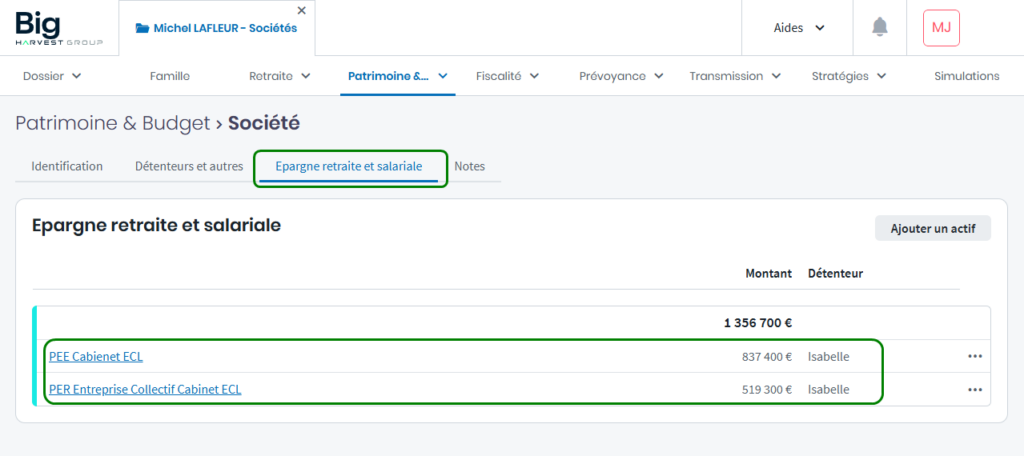Expand the Dossier menu
The width and height of the screenshot is (1024, 456).
(52, 76)
